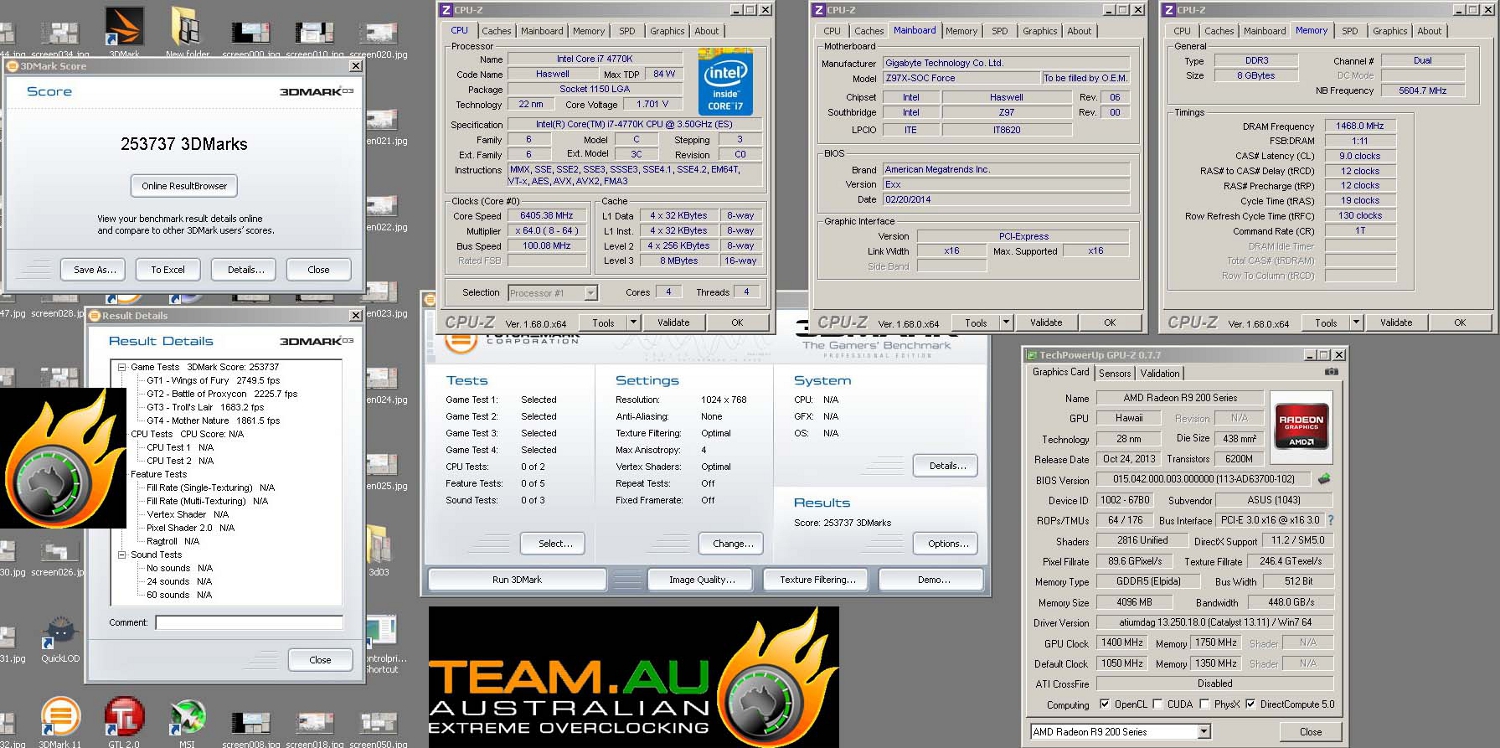Select screen020.jpg desktop file
The width and height of the screenshot is (1500, 748).
coord(378,41)
